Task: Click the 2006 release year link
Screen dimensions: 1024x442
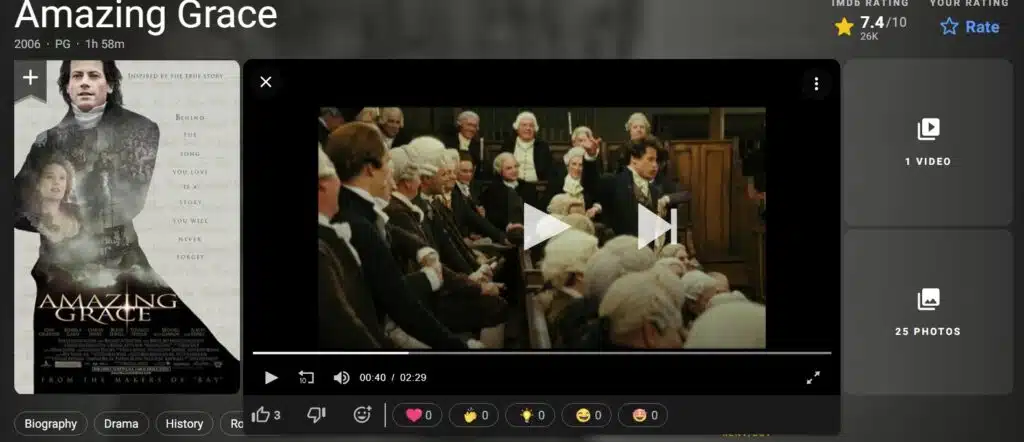Action: (27, 44)
